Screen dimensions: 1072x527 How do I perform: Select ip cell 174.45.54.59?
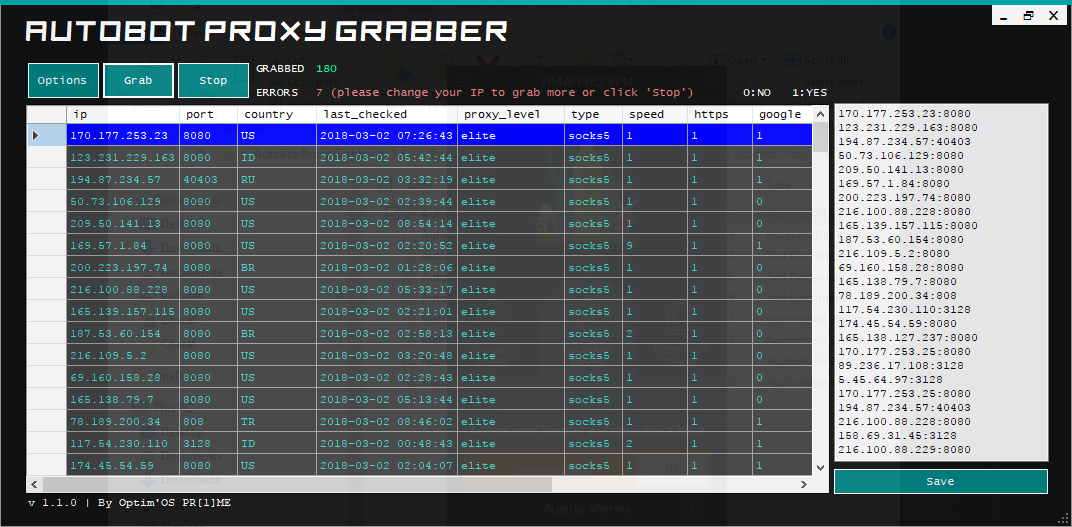[x=123, y=465]
